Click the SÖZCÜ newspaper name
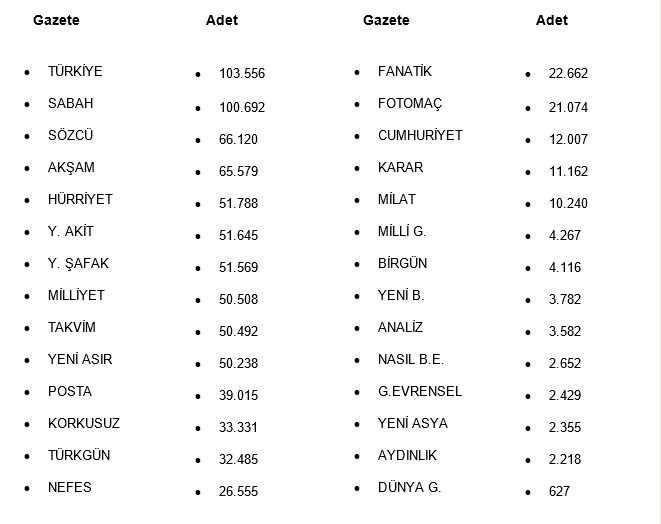This screenshot has width=661, height=524. (x=70, y=135)
